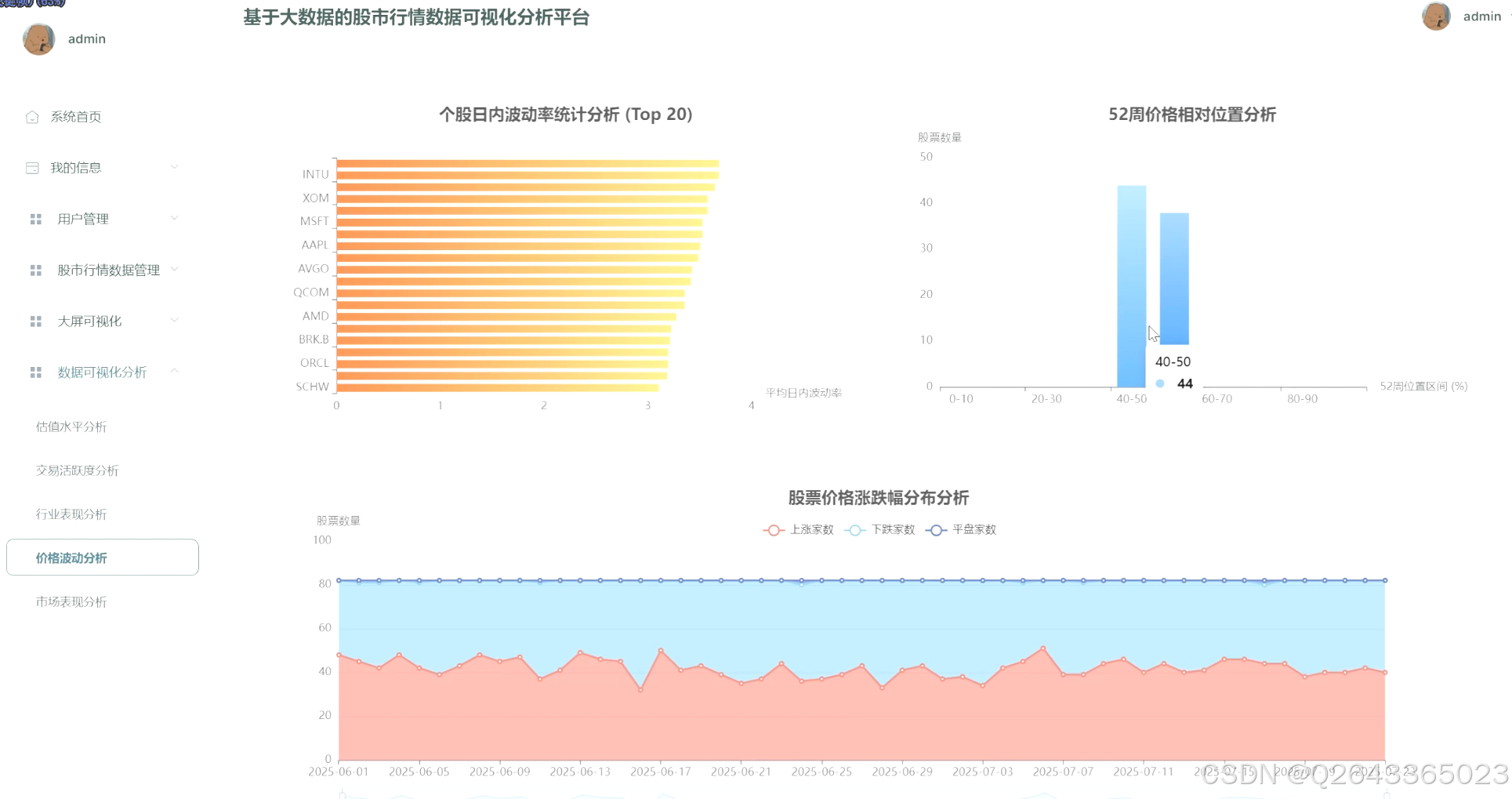The width and height of the screenshot is (1512, 799).
Task: Click the grid icon beside 数据可视化分析
Action: click(36, 372)
